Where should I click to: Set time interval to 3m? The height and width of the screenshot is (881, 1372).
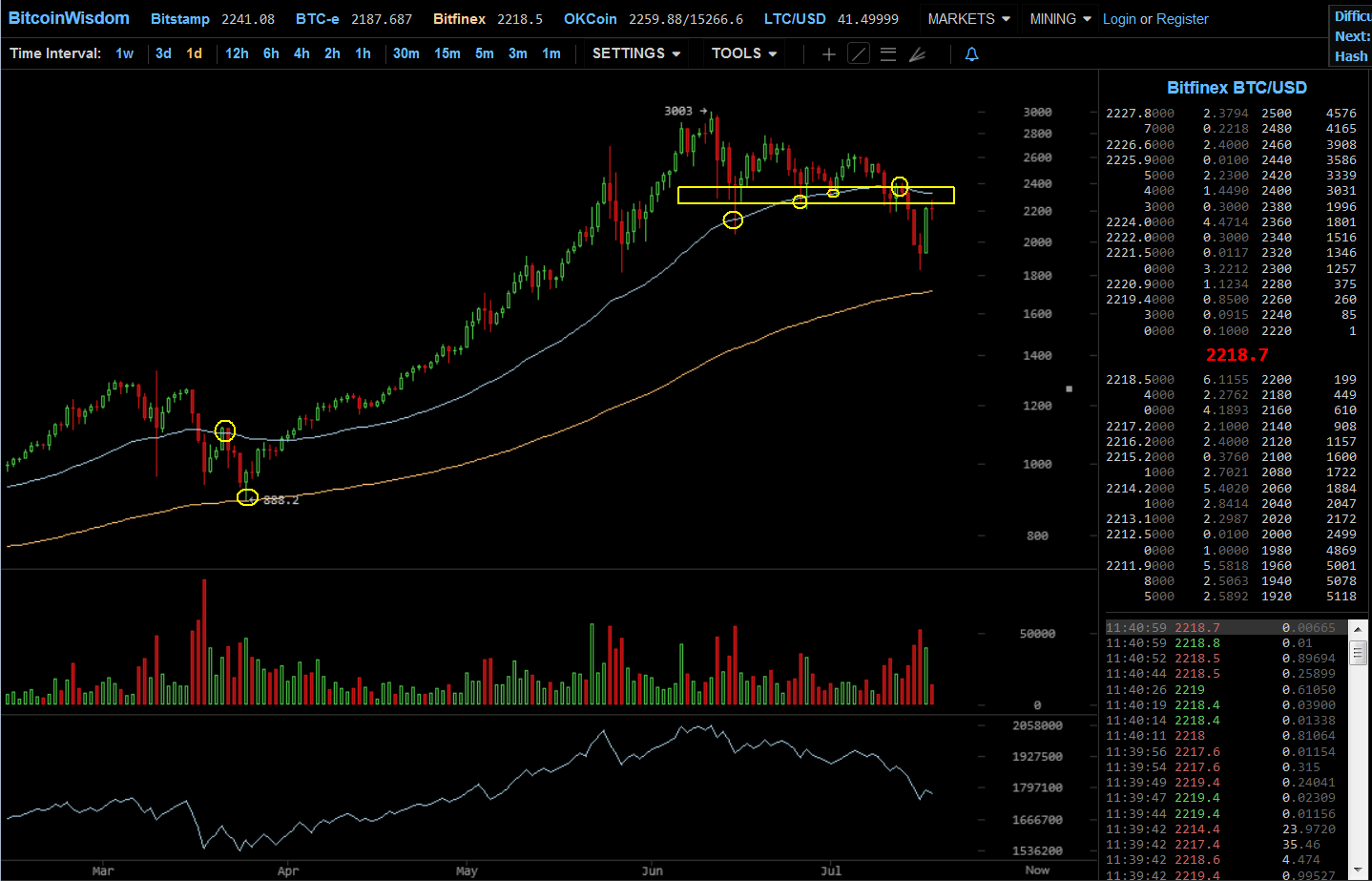(x=518, y=53)
